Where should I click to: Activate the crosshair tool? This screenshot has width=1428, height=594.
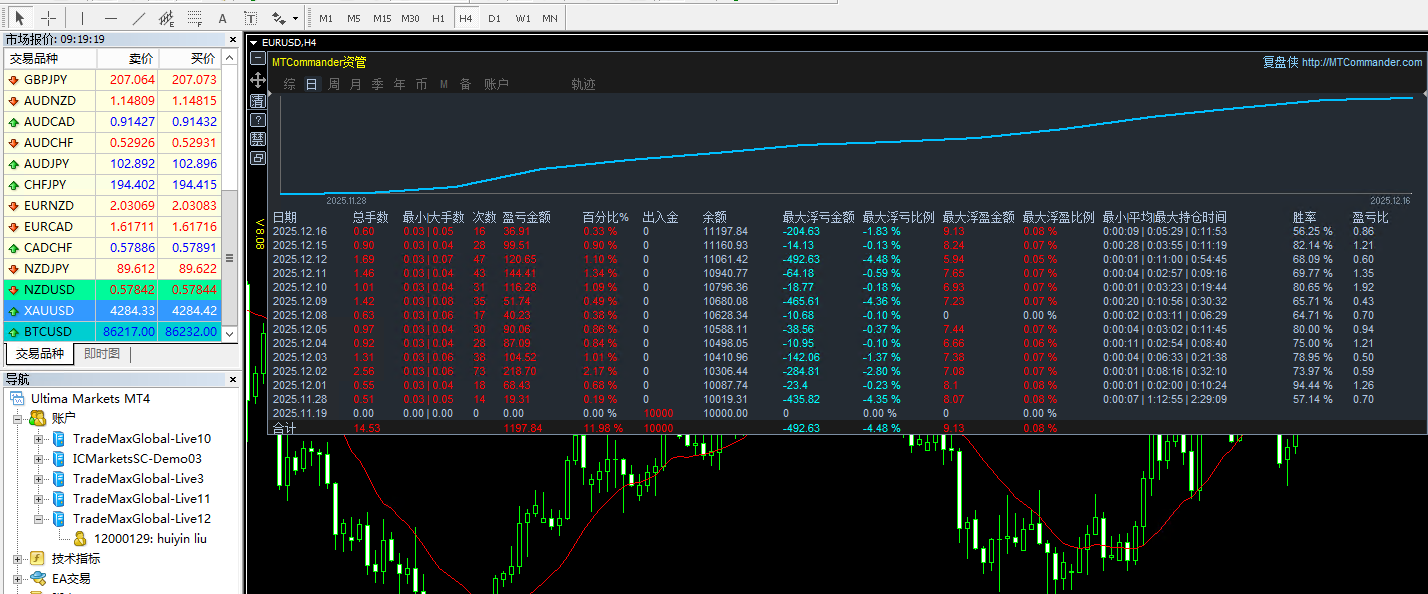48,18
